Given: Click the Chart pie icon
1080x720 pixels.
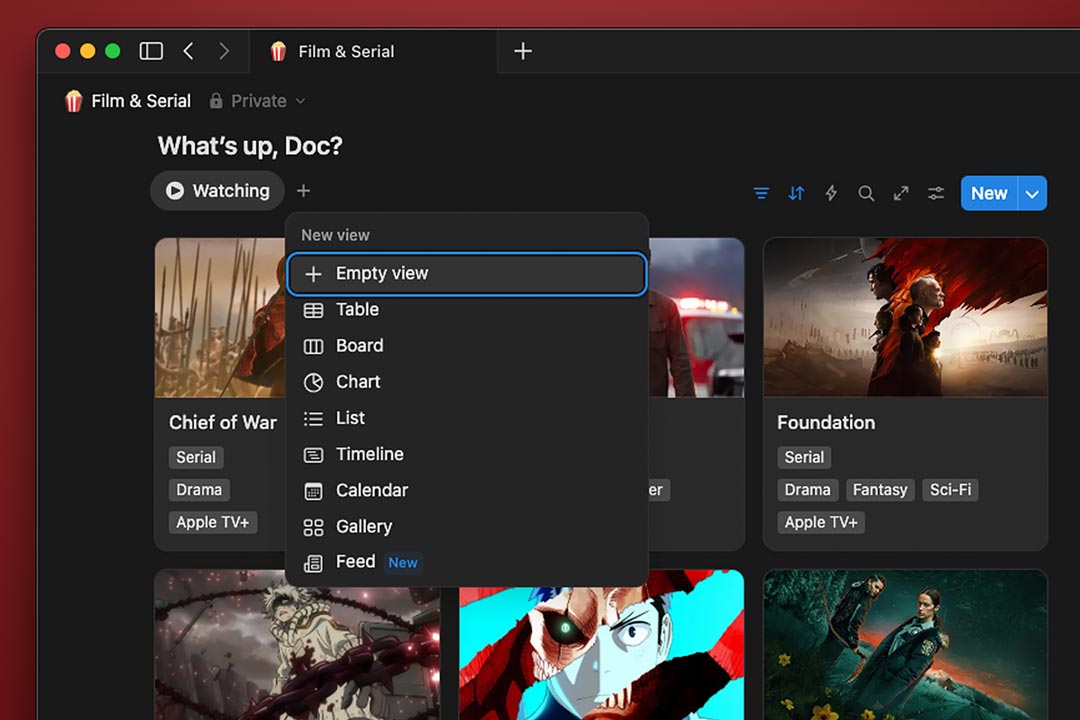Looking at the screenshot, I should [313, 382].
